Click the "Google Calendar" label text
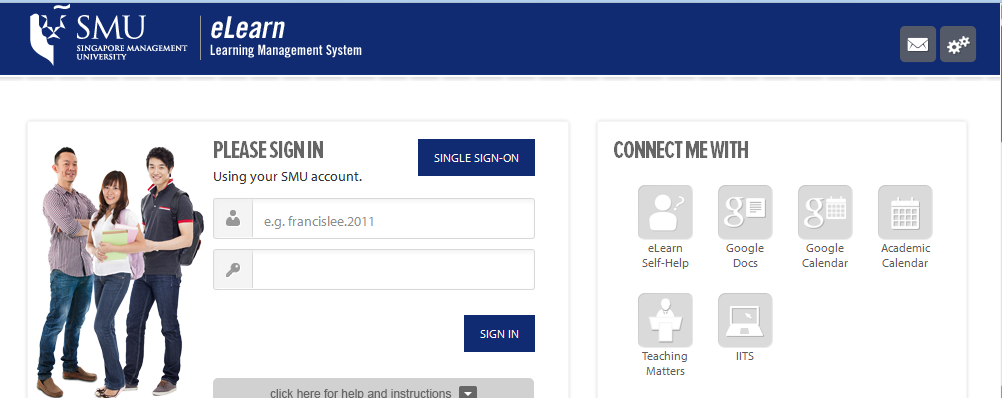1002x398 pixels. (826, 256)
